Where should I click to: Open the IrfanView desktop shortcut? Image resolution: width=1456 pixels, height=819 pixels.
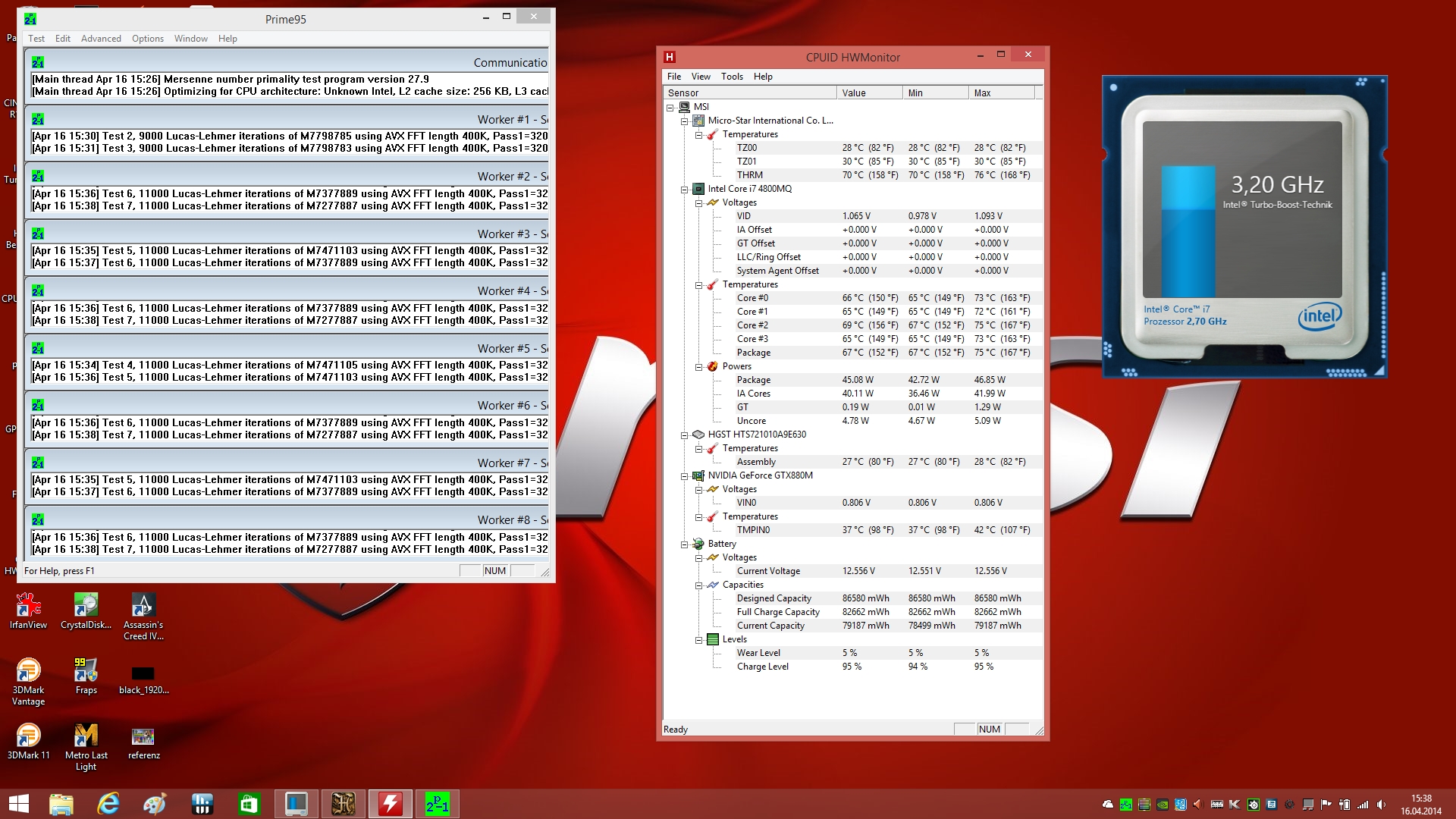28,609
